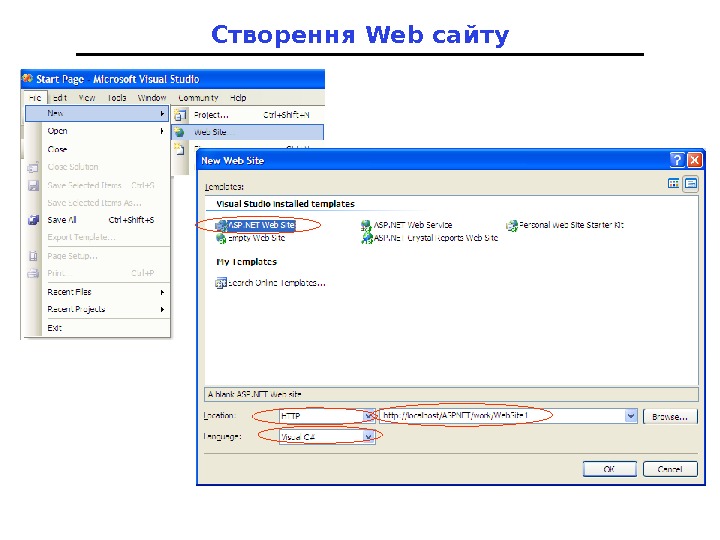720x540 pixels.
Task: Open the Window menu
Action: tap(152, 98)
